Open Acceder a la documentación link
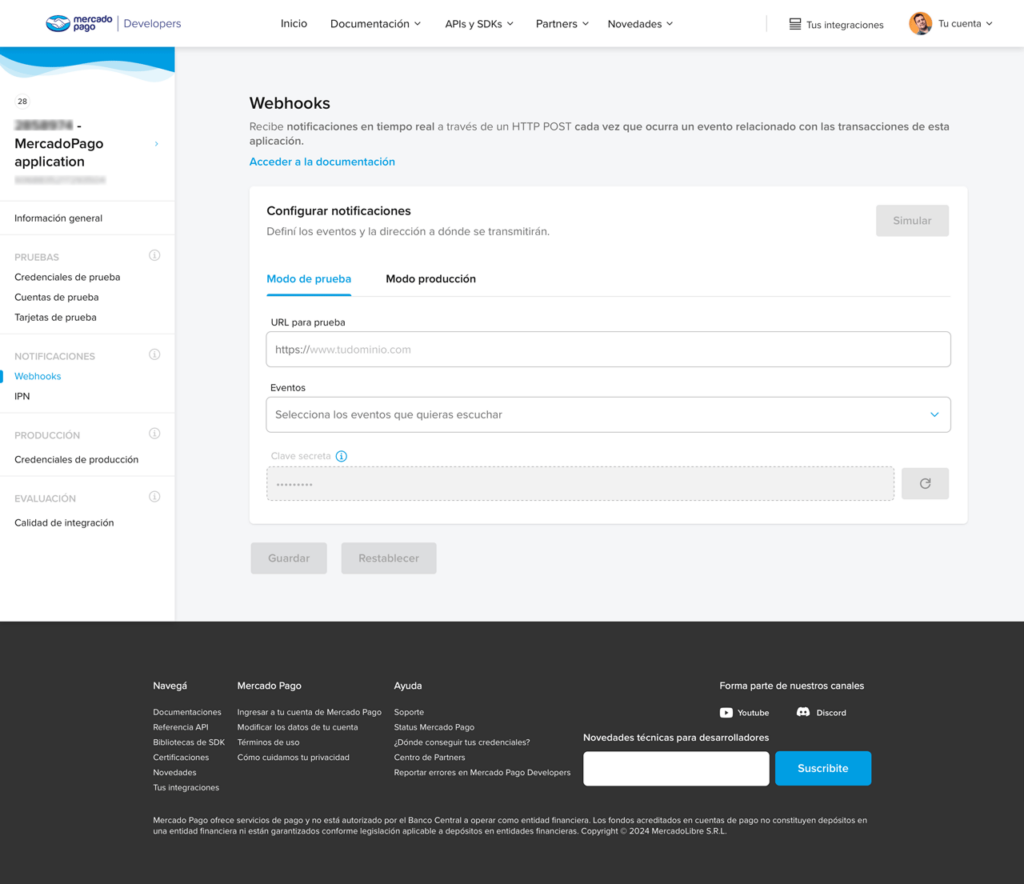The width and height of the screenshot is (1024, 884). tap(322, 162)
